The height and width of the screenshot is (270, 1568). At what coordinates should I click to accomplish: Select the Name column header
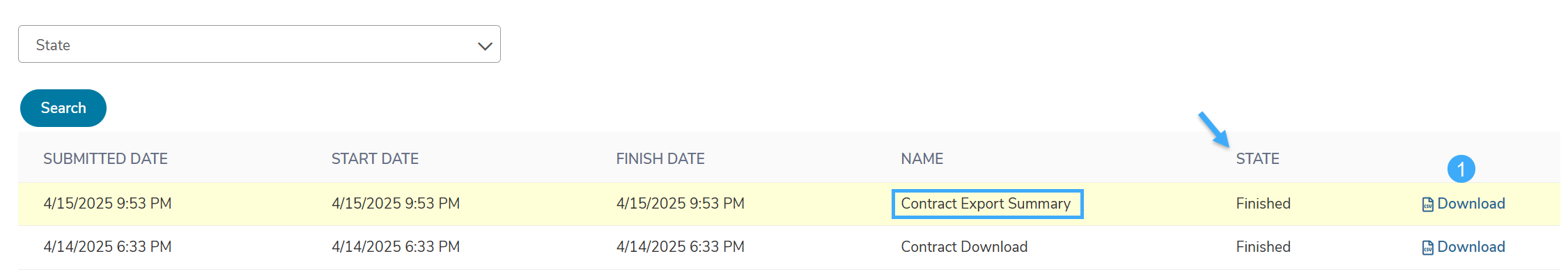[922, 159]
